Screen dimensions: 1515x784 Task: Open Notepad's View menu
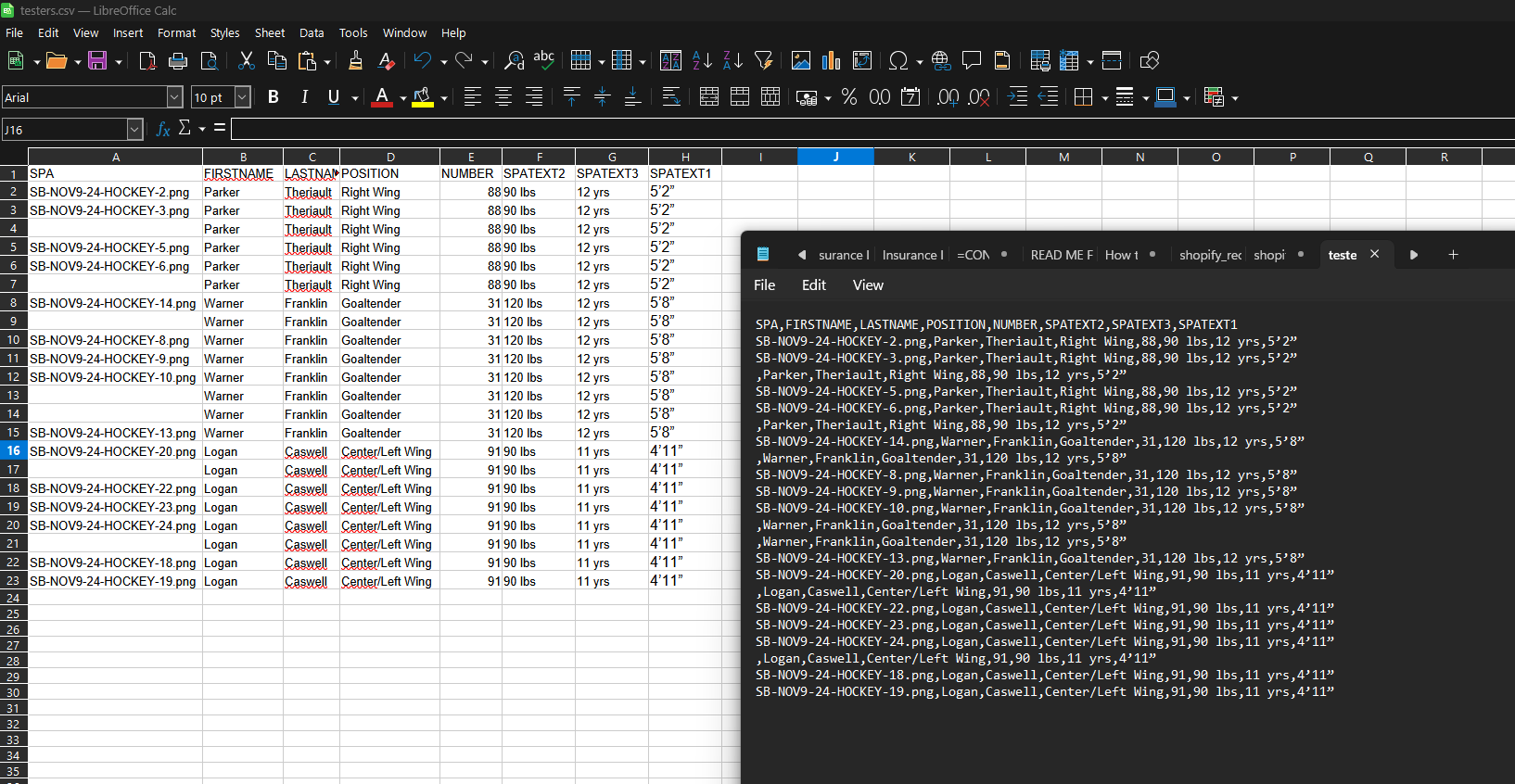(x=868, y=285)
